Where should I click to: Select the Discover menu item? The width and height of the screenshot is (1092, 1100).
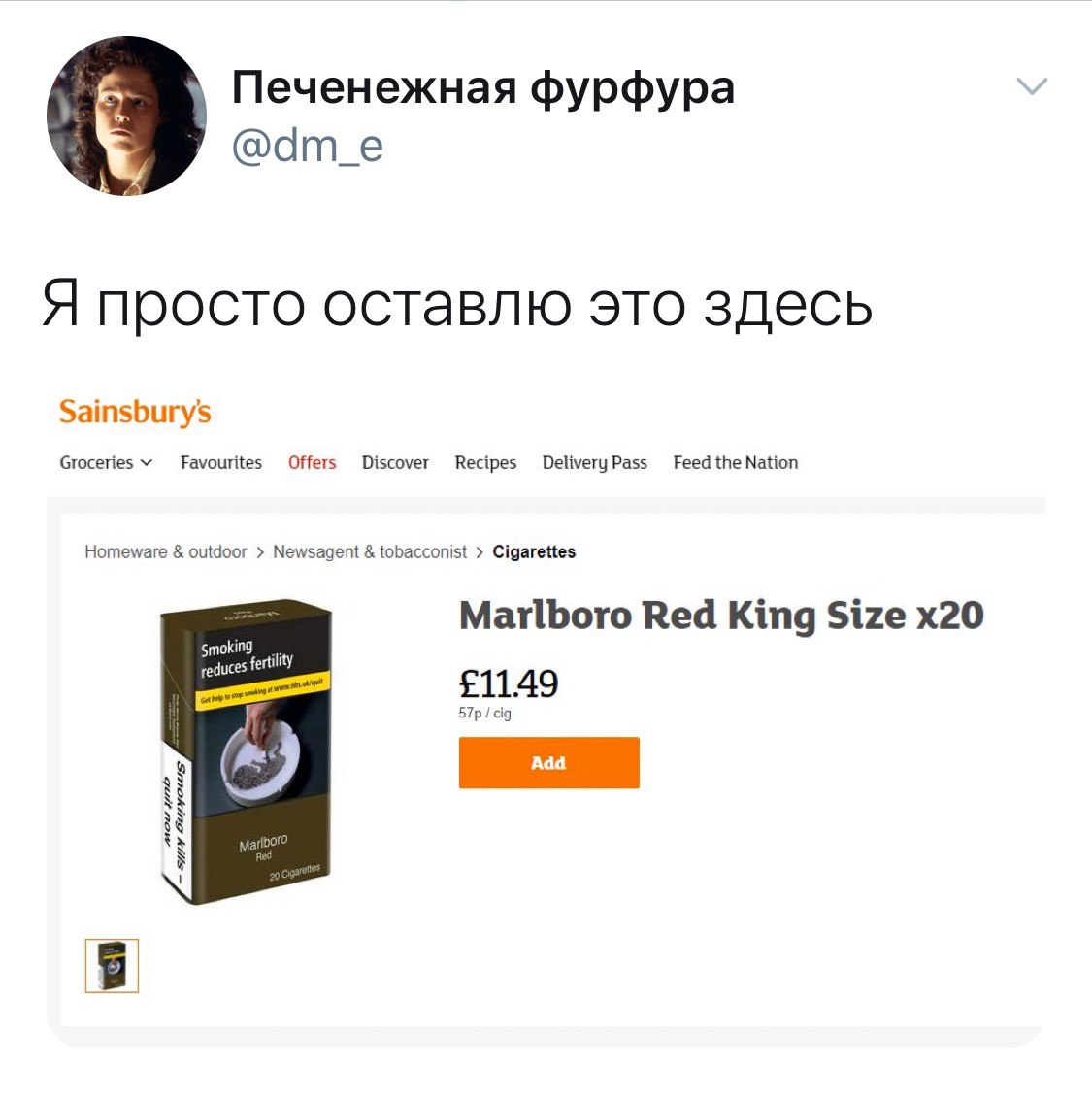coord(395,462)
